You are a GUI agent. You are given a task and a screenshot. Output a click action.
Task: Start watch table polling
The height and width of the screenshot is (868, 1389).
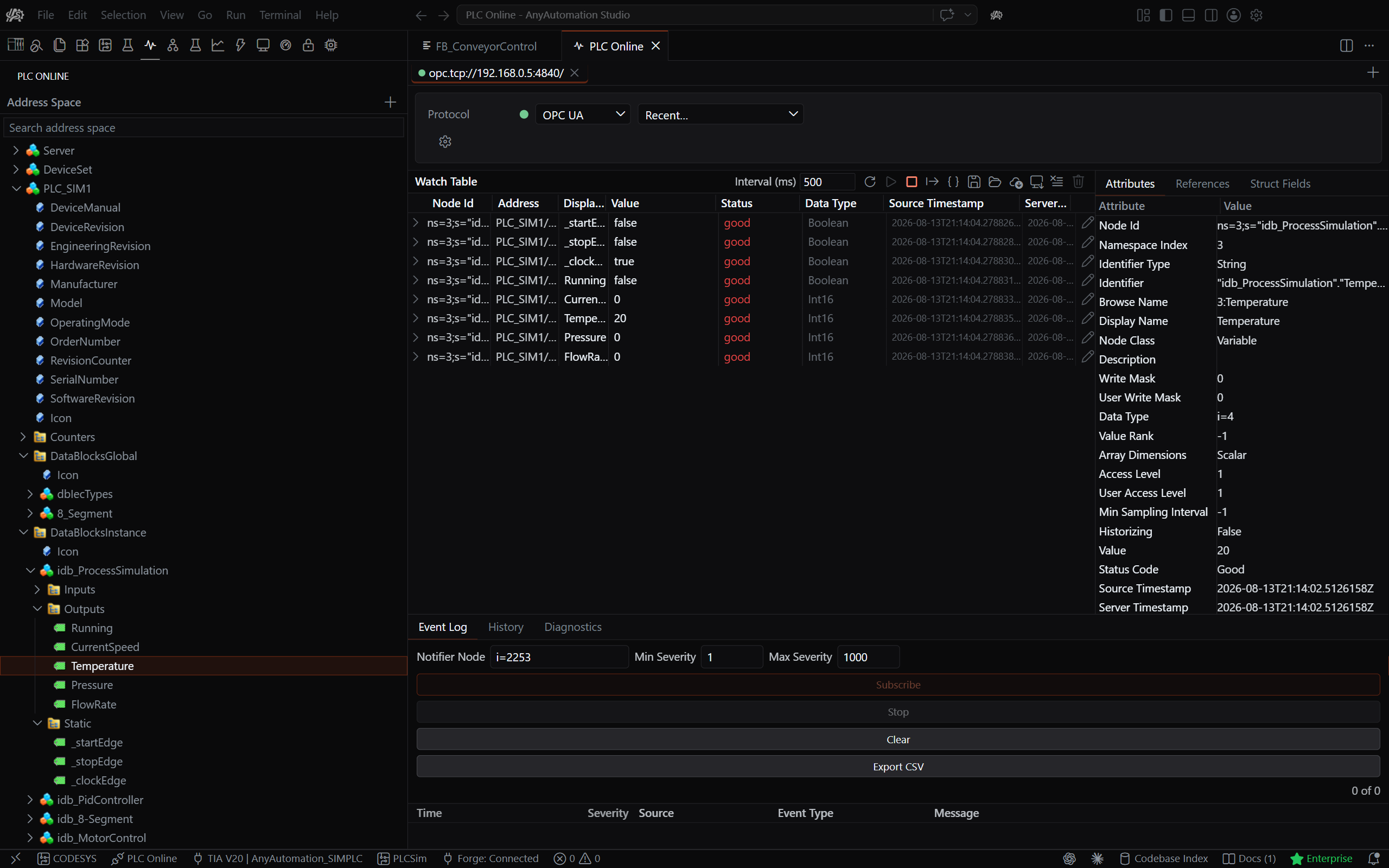(891, 182)
